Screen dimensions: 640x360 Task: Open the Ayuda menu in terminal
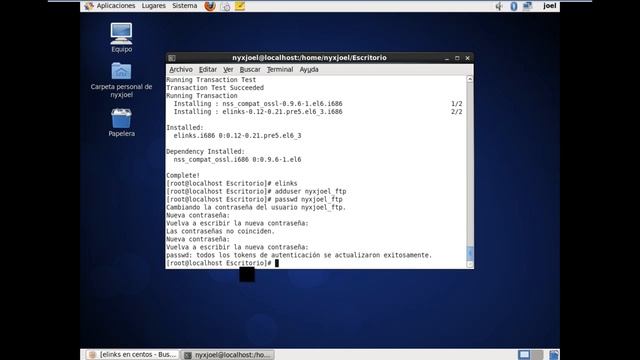pyautogui.click(x=309, y=69)
